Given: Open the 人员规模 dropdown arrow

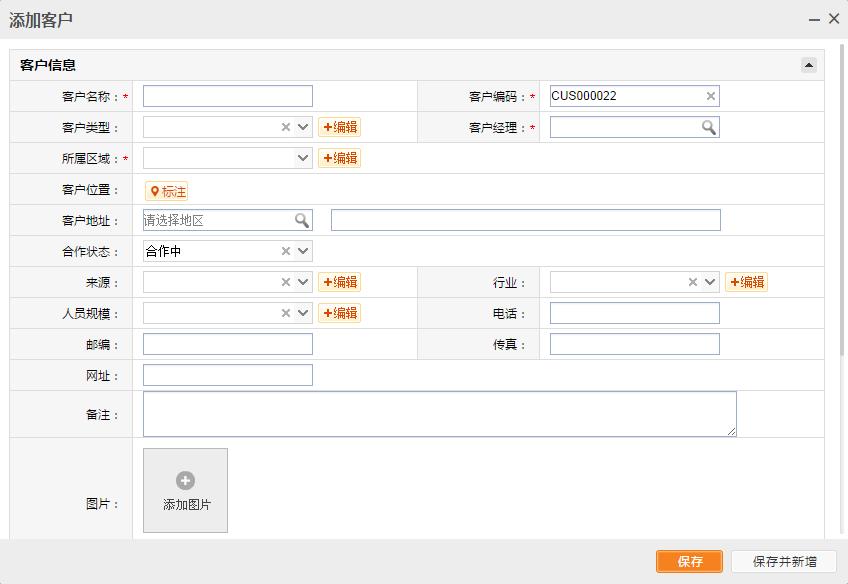Looking at the screenshot, I should (x=303, y=313).
